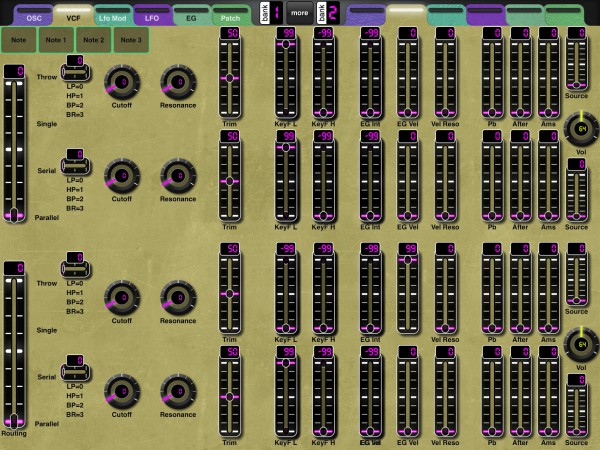Click the filter type selector in the second row
Image resolution: width=600 pixels, height=450 pixels.
pos(75,166)
